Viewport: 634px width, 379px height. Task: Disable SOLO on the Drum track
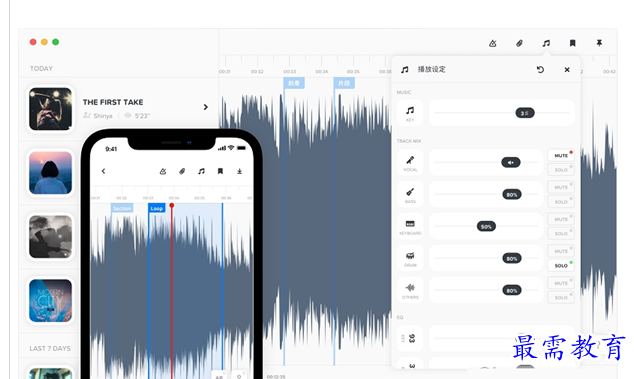coord(561,266)
